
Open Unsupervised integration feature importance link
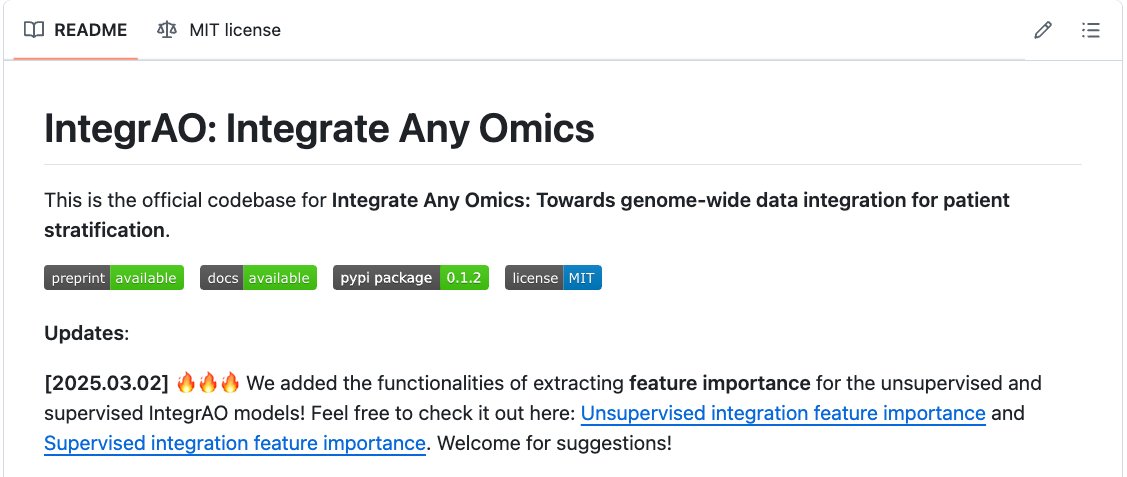click(783, 413)
